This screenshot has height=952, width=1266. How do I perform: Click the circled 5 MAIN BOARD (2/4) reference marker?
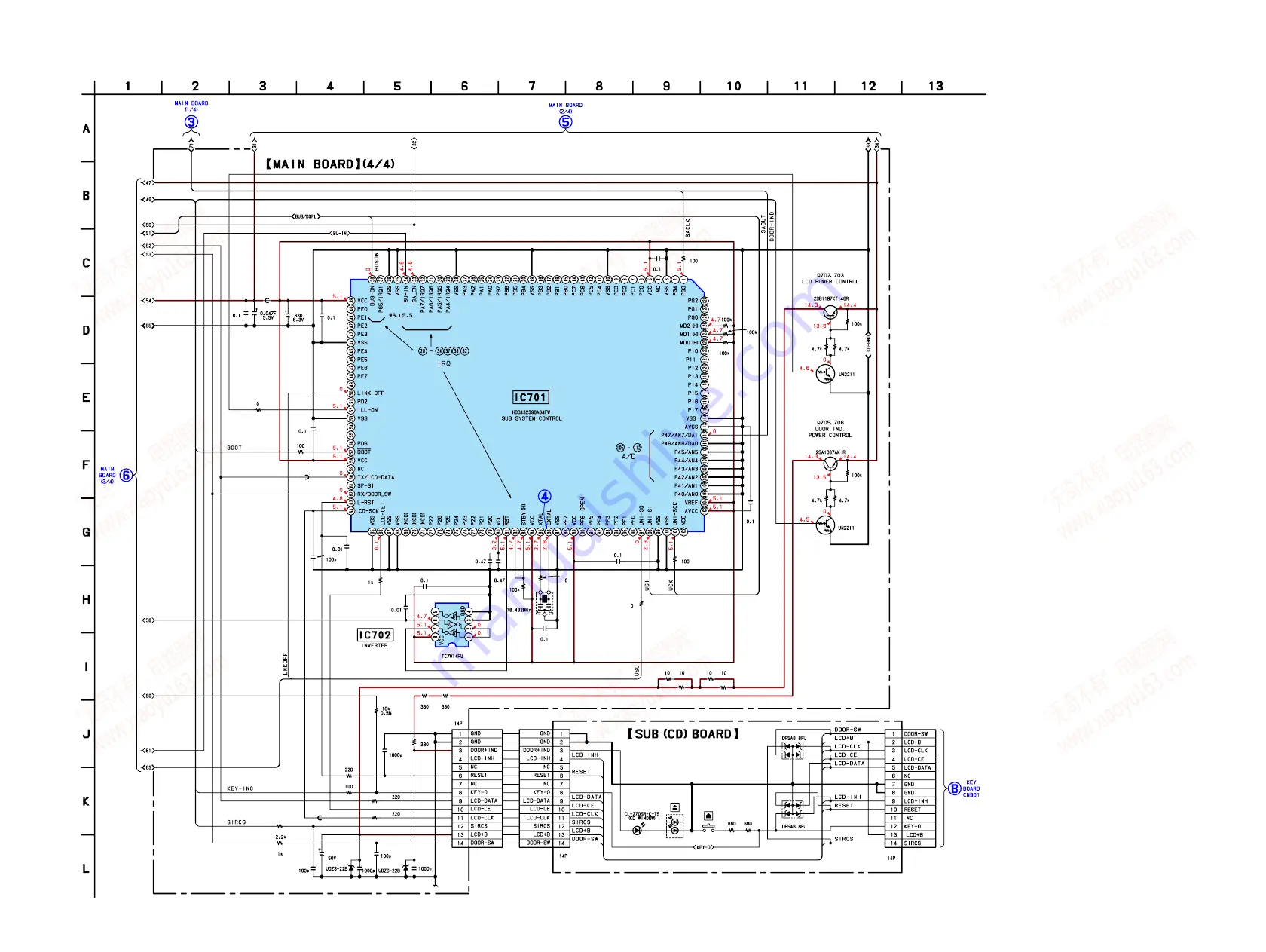tap(566, 122)
